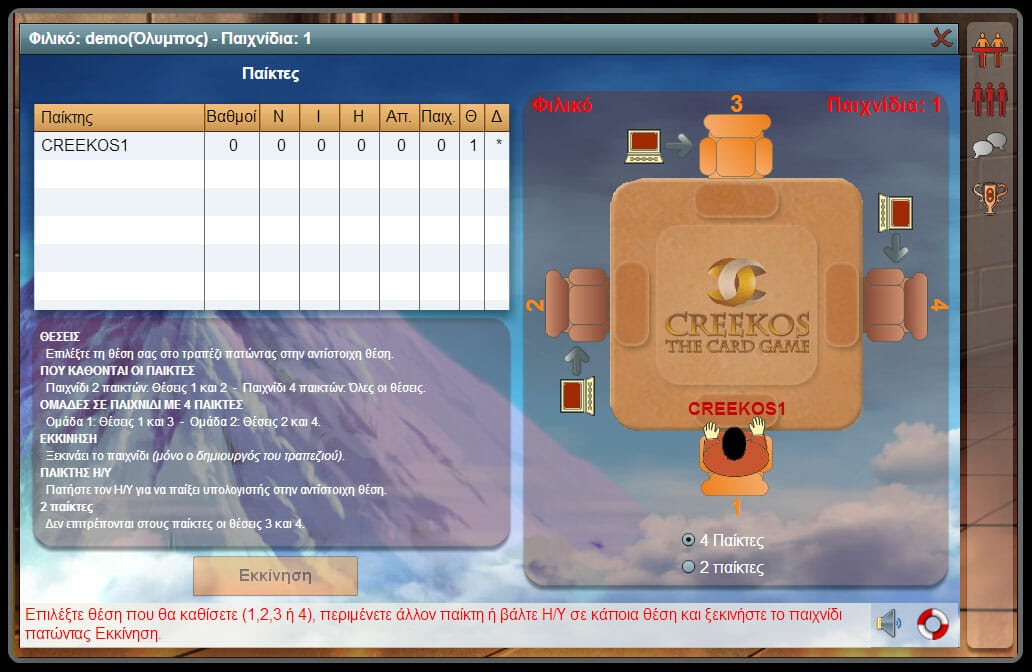
Task: Sit at seat 3 armchair at top
Action: [x=736, y=145]
